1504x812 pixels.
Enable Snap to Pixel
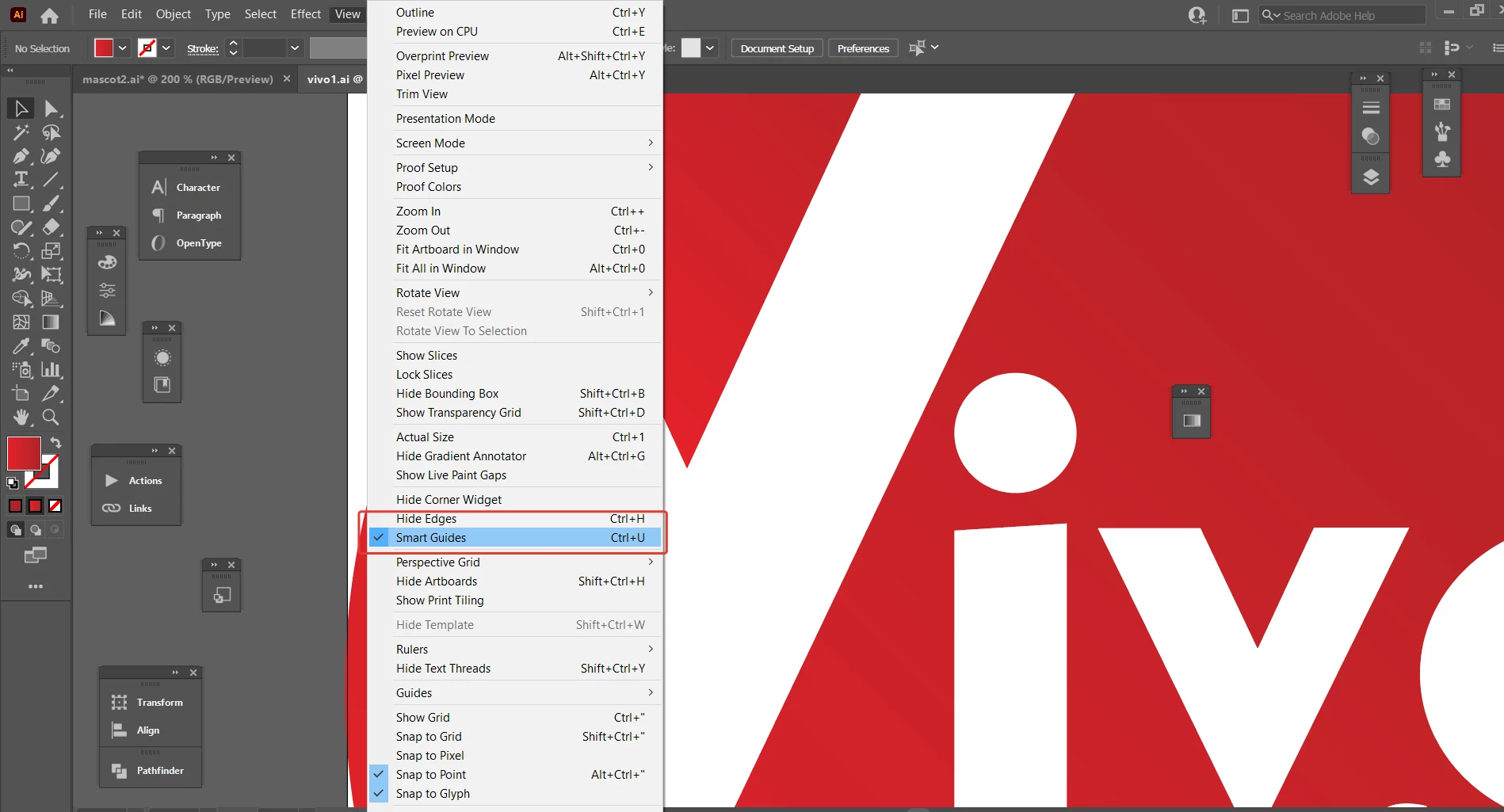click(x=516, y=756)
